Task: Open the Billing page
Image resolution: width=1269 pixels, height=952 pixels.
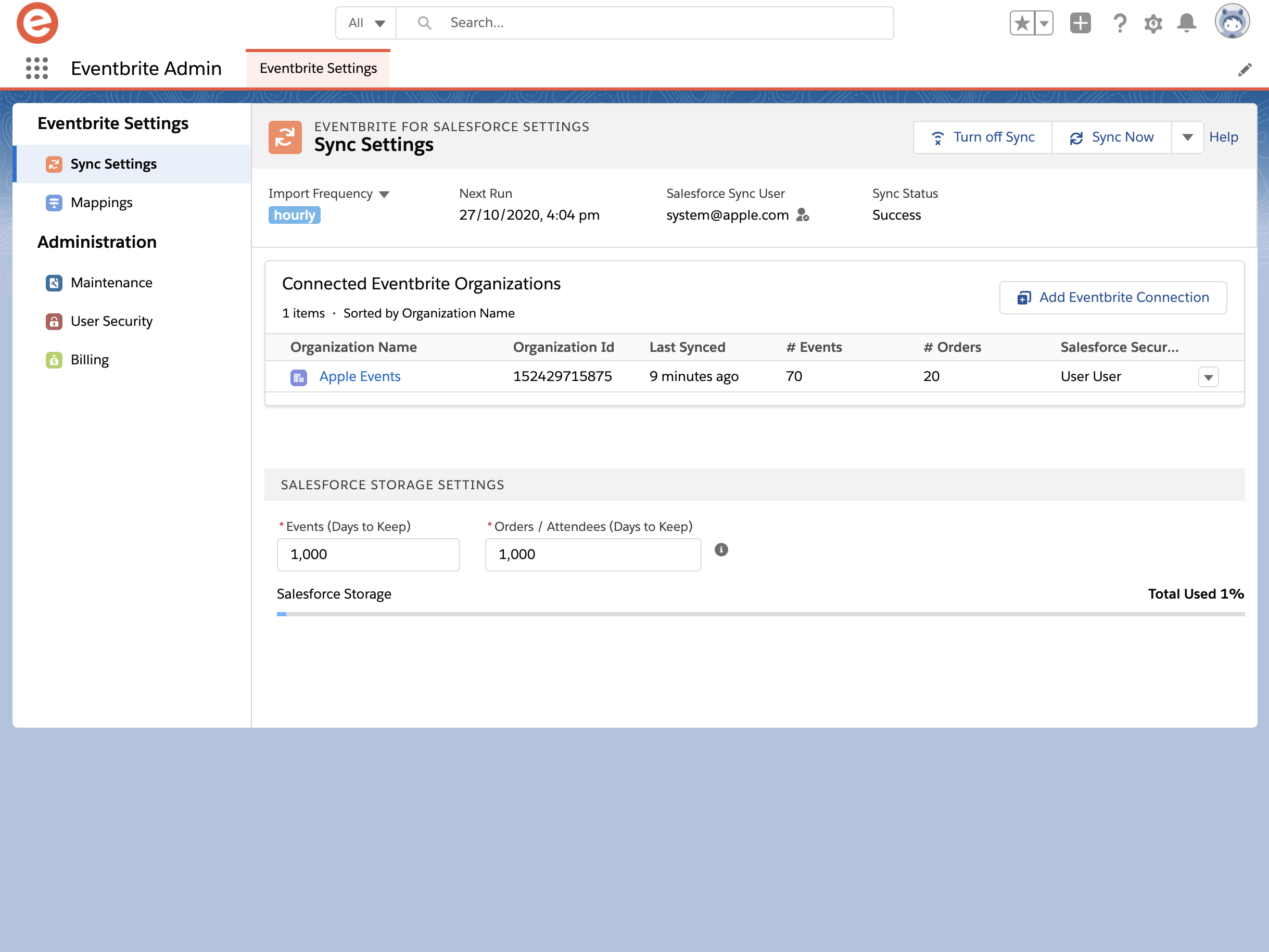Action: click(x=132, y=360)
